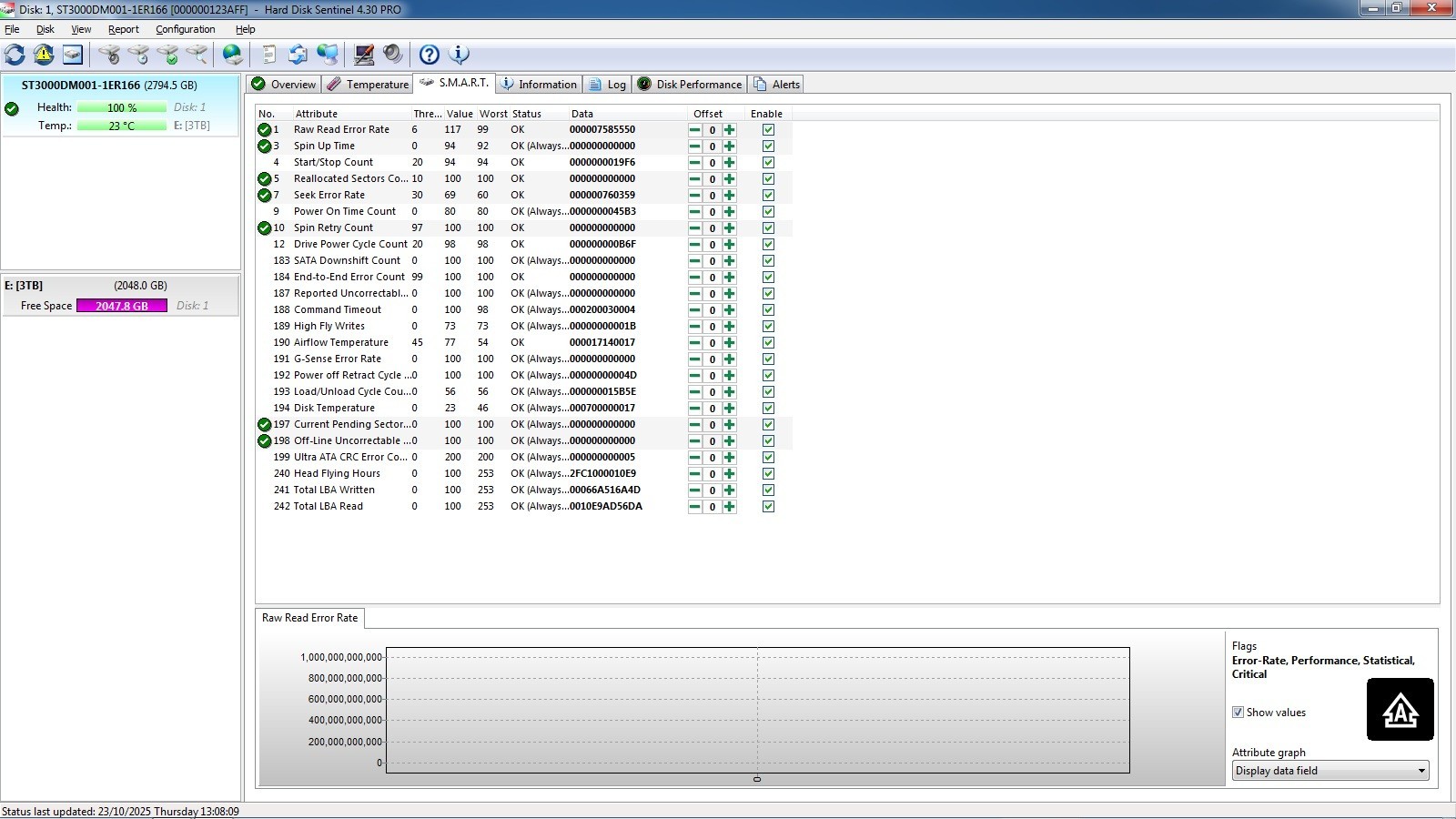Toggle Enable checkbox for Head Flying Hours

pos(768,474)
